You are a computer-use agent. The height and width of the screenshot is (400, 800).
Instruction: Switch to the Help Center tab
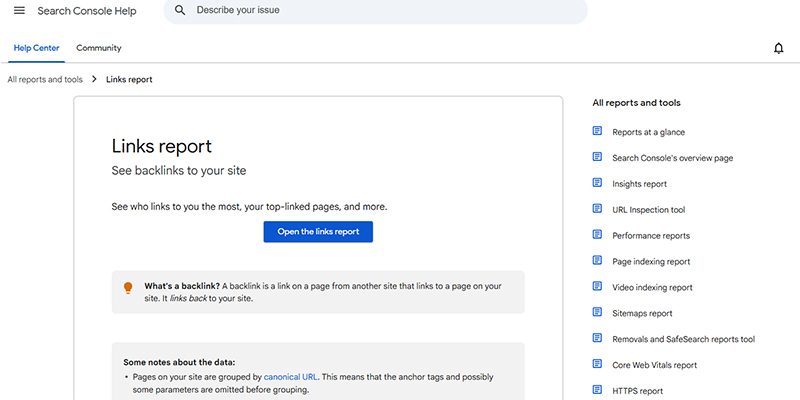tap(36, 48)
